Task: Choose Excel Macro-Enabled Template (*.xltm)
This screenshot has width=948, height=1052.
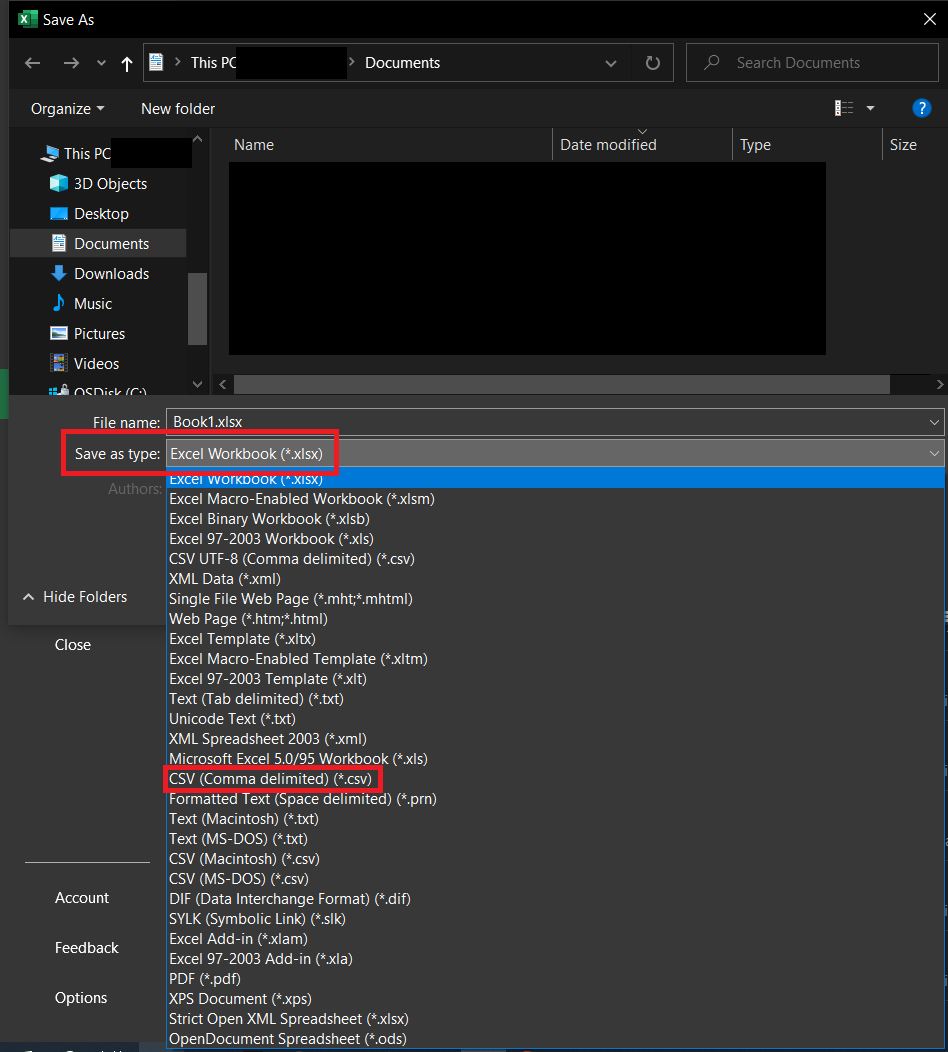Action: [x=298, y=659]
